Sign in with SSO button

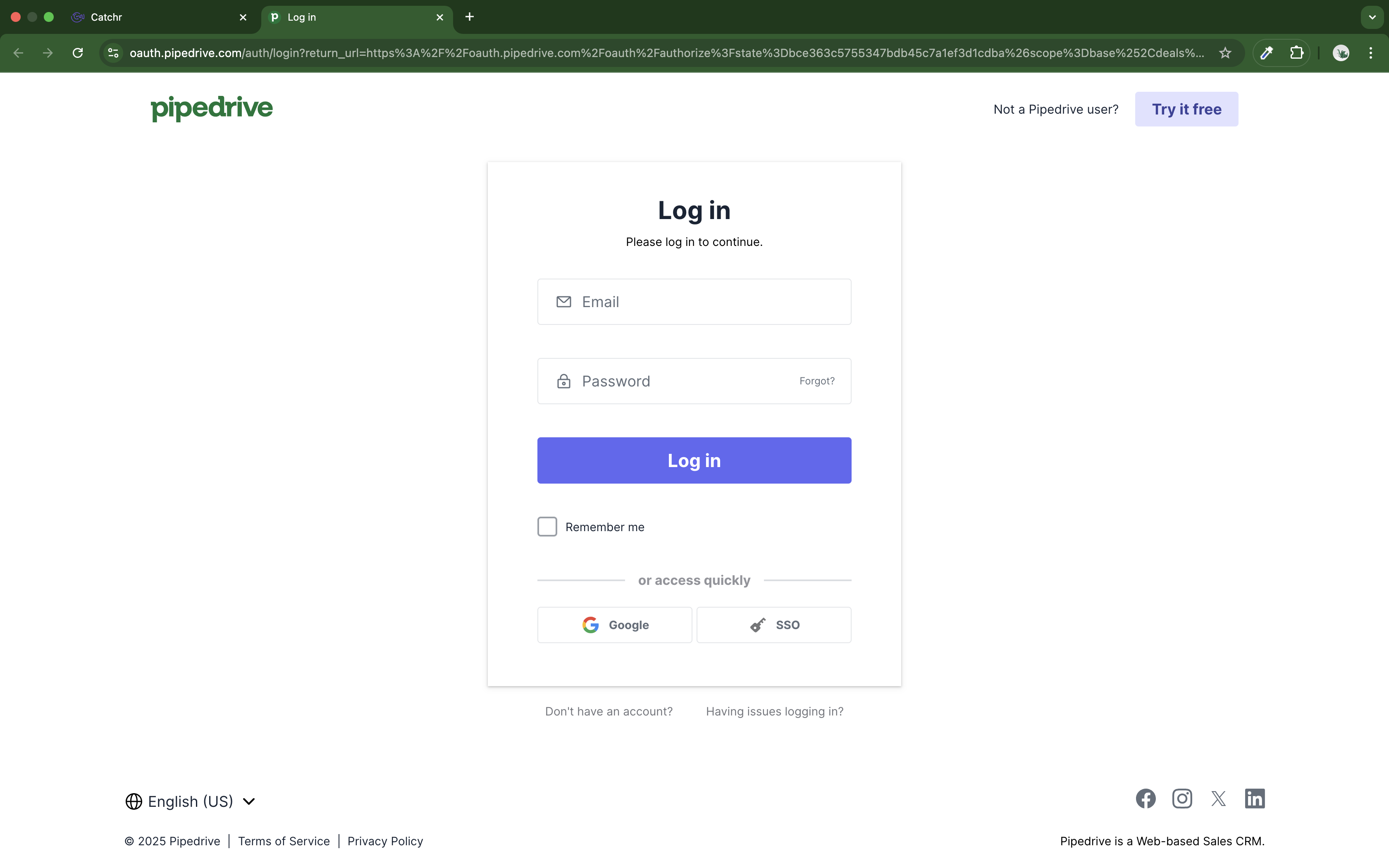(x=774, y=625)
